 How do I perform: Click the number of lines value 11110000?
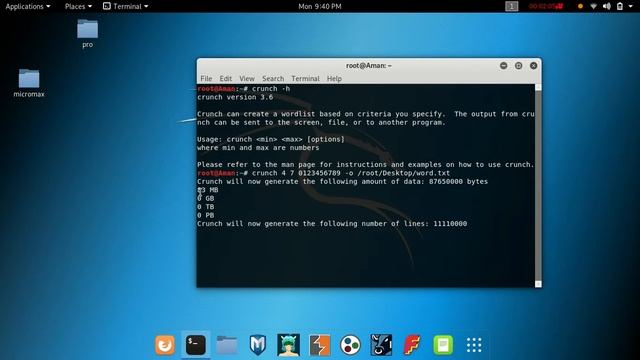pyautogui.click(x=450, y=224)
